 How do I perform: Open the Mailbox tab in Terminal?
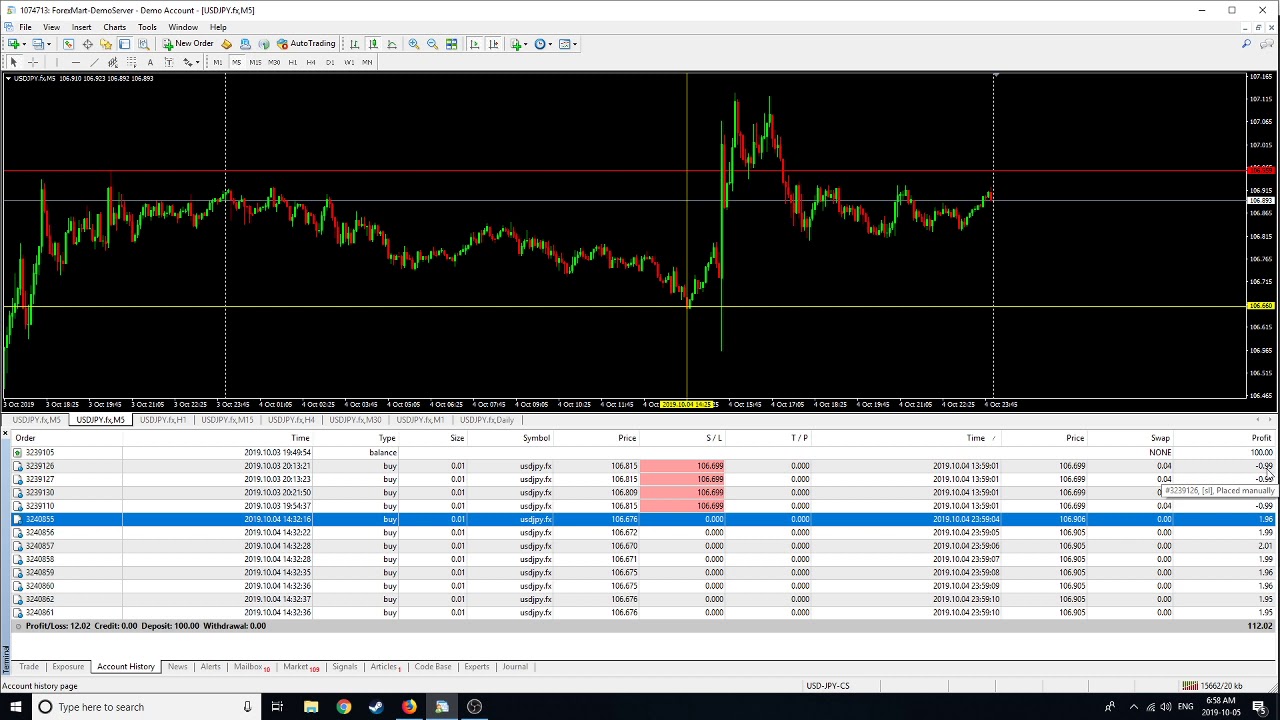pyautogui.click(x=250, y=667)
